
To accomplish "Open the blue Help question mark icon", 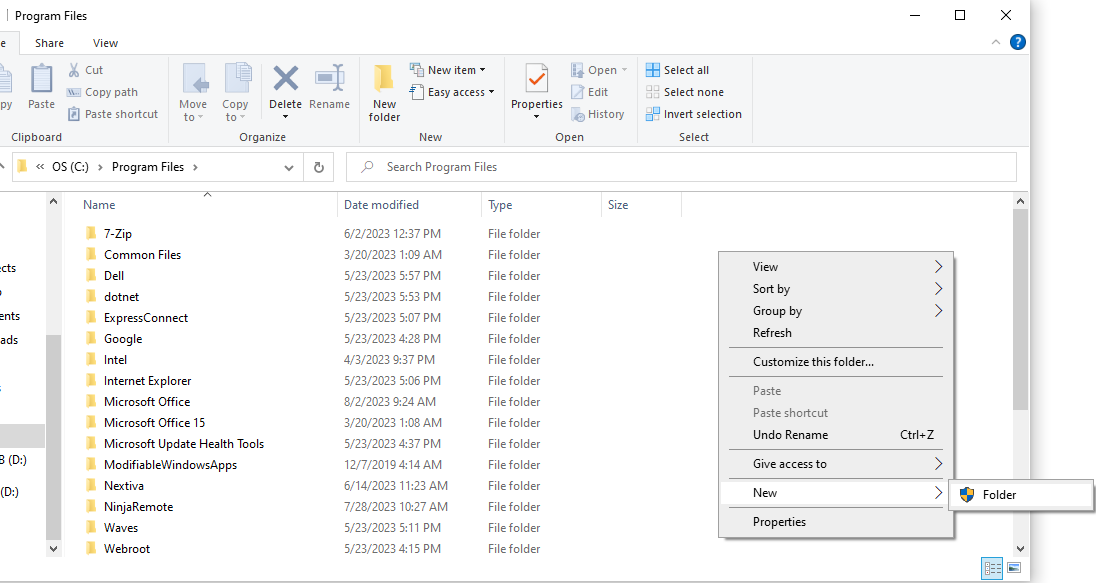I will [1017, 42].
